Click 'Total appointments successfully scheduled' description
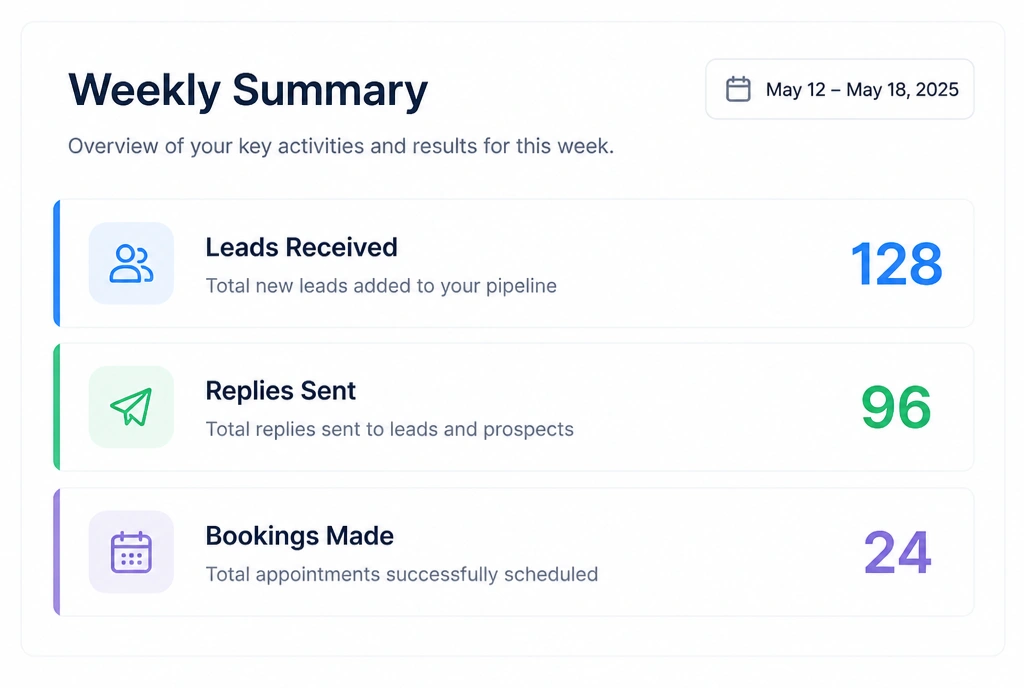This screenshot has height=688, width=1024. tap(402, 574)
